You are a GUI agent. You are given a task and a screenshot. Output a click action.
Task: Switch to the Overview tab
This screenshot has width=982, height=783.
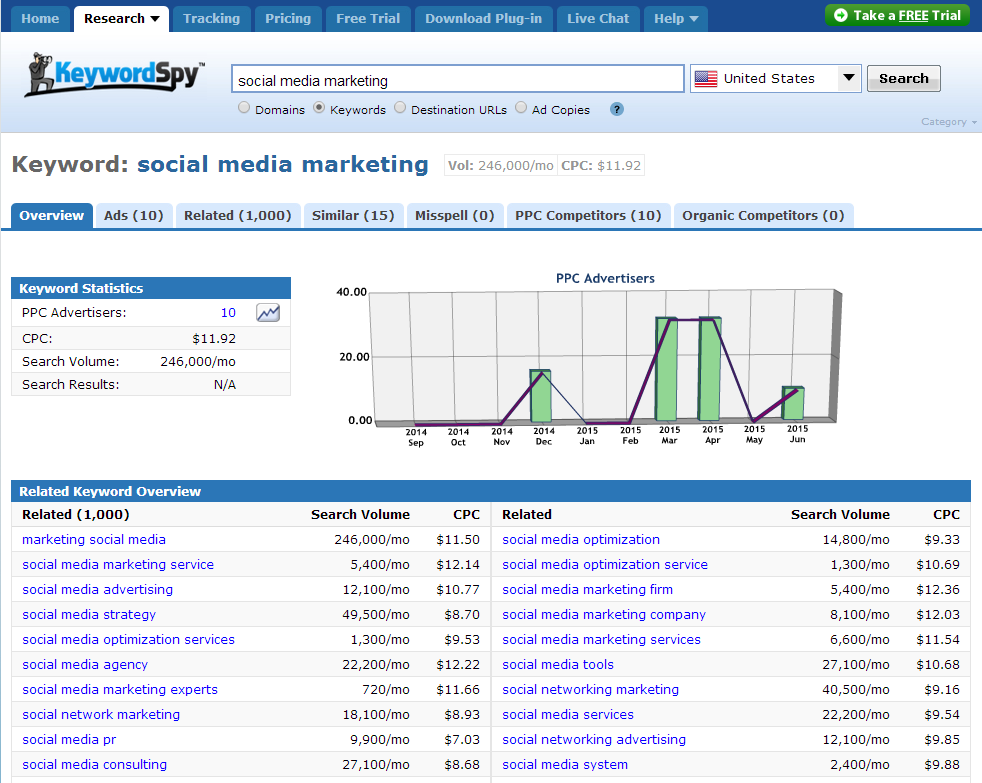[x=51, y=216]
